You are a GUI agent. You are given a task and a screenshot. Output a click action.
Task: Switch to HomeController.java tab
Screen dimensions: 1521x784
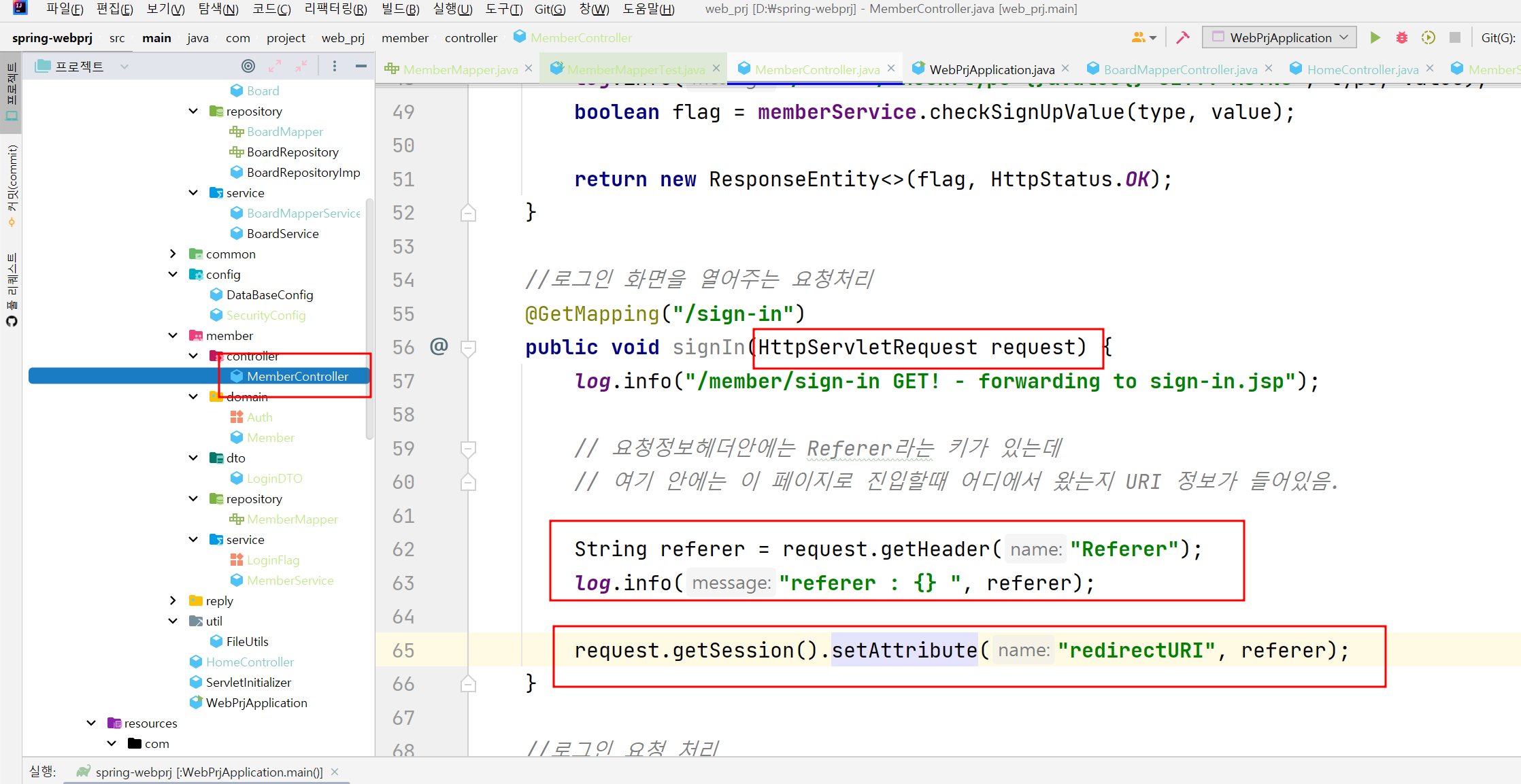(x=1363, y=69)
